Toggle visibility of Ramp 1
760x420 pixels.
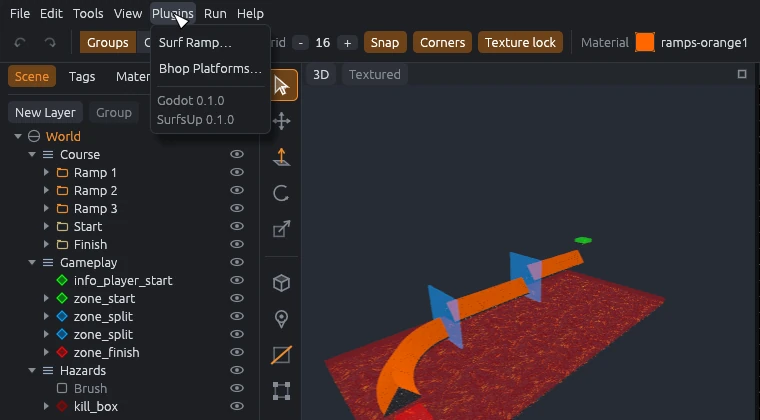237,172
